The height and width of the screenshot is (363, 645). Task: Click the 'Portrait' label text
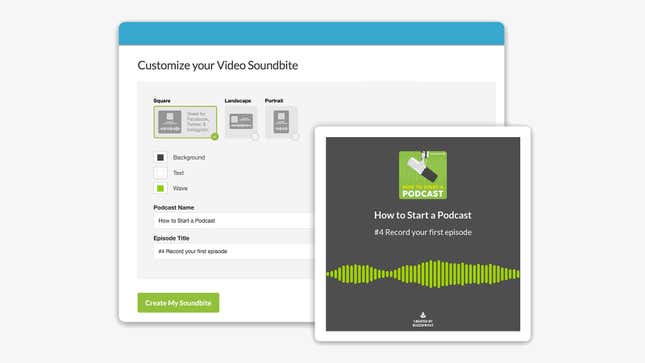[274, 100]
